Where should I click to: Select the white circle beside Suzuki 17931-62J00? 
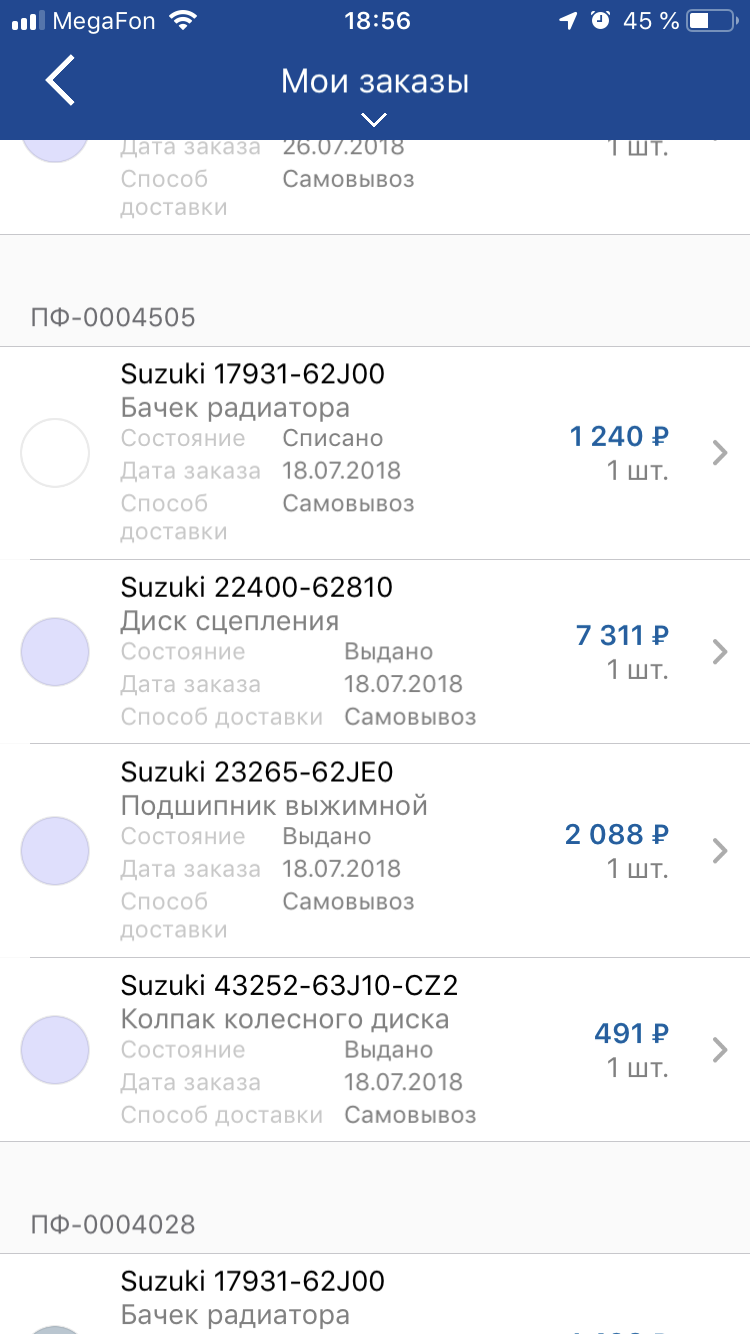pos(55,453)
